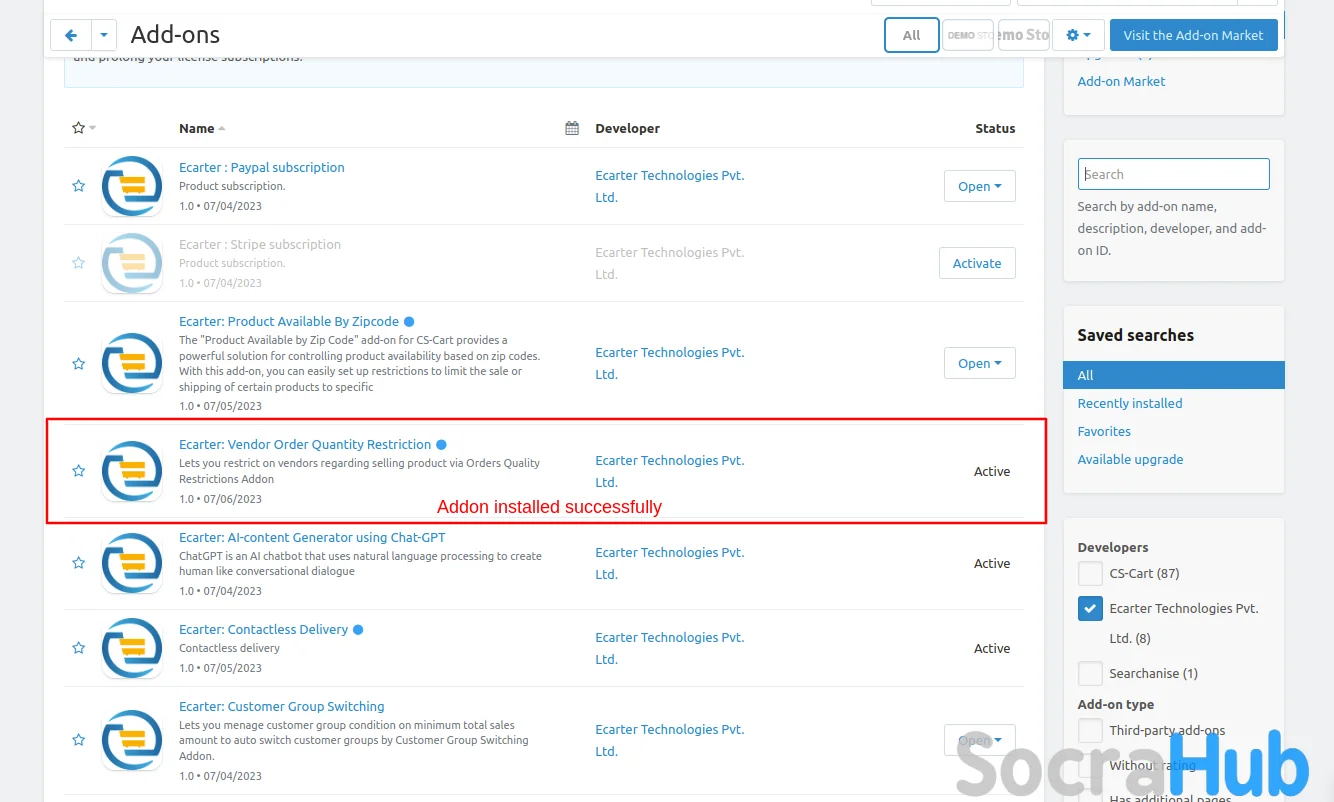Activate the Stripe subscription add-on

click(976, 263)
